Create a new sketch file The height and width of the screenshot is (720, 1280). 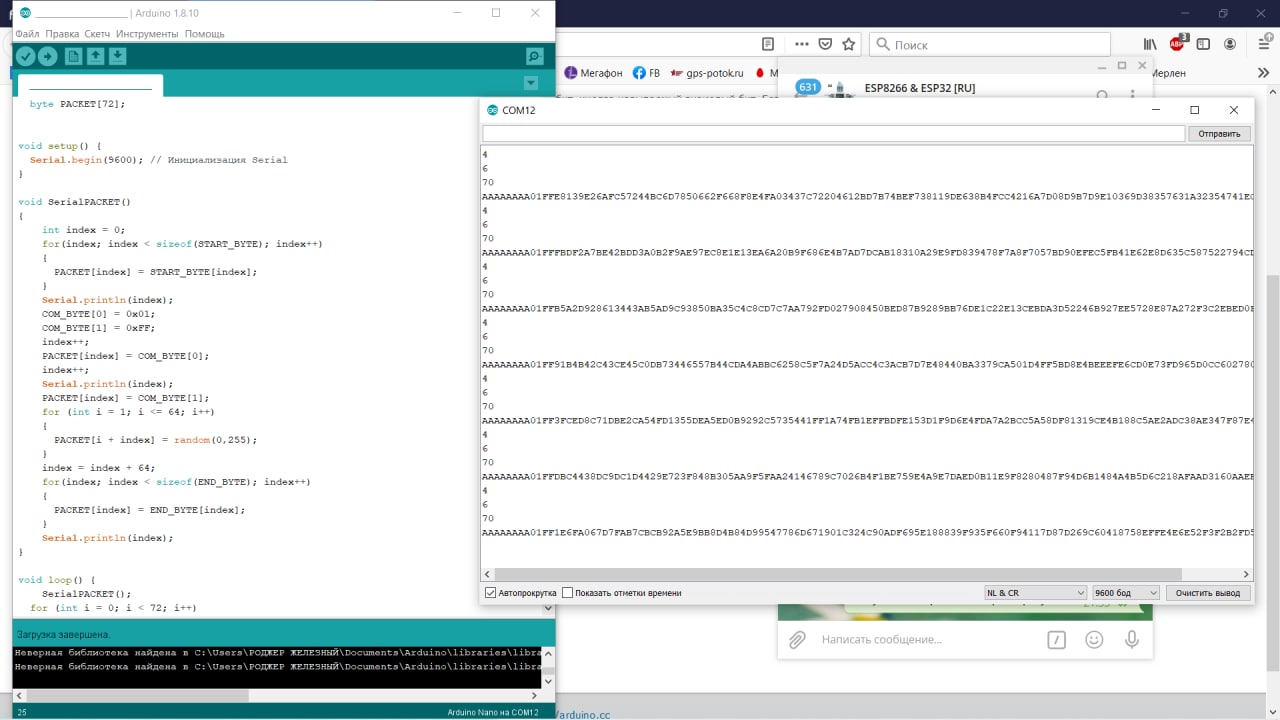[x=73, y=57]
